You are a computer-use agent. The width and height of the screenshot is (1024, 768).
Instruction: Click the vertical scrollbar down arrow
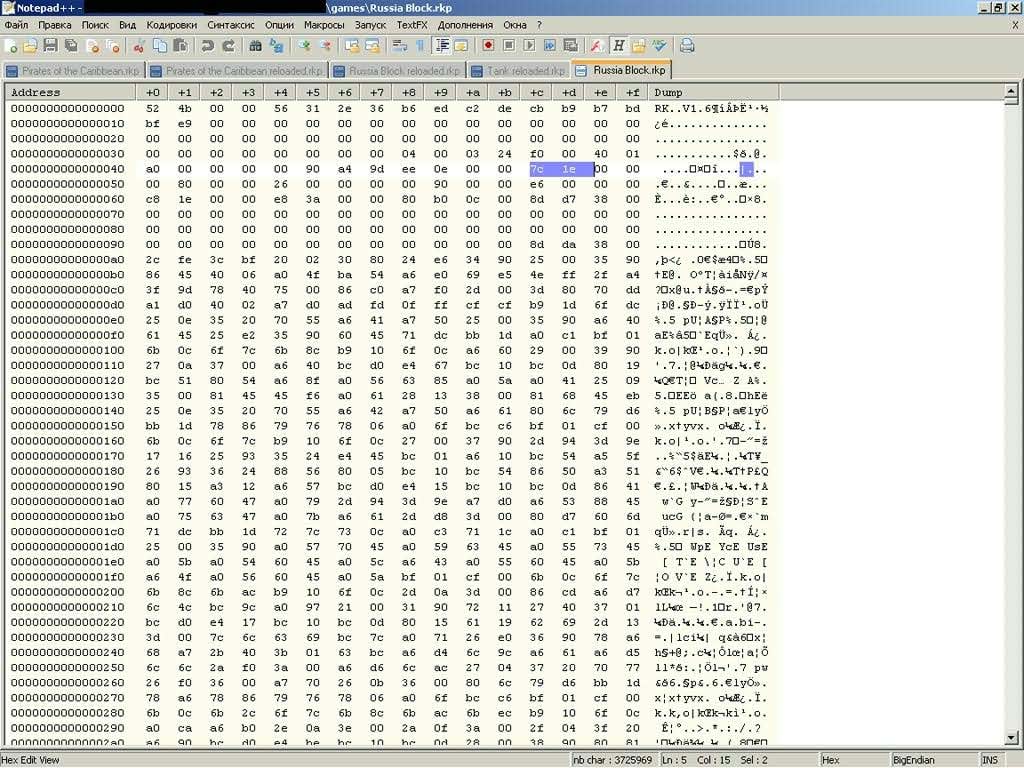1011,738
